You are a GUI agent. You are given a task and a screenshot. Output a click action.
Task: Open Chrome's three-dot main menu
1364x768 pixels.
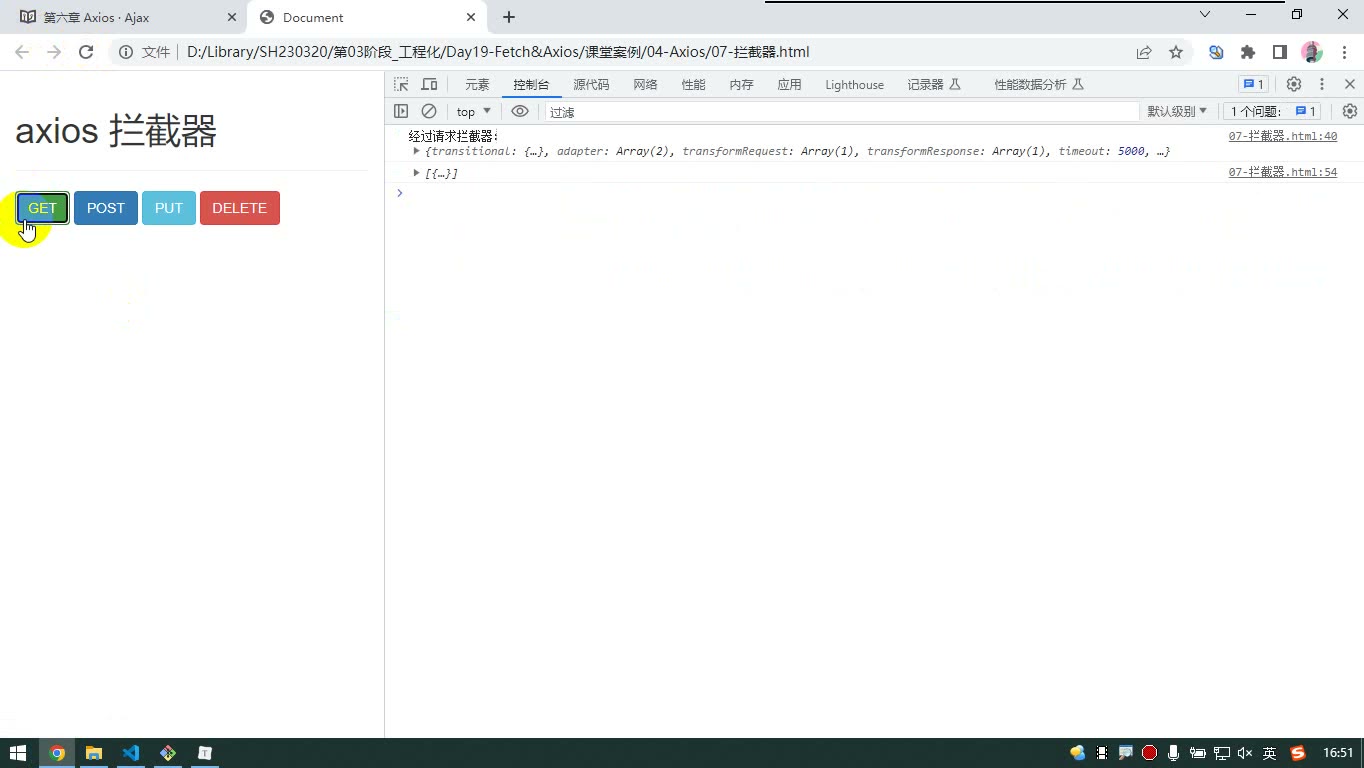pos(1343,52)
